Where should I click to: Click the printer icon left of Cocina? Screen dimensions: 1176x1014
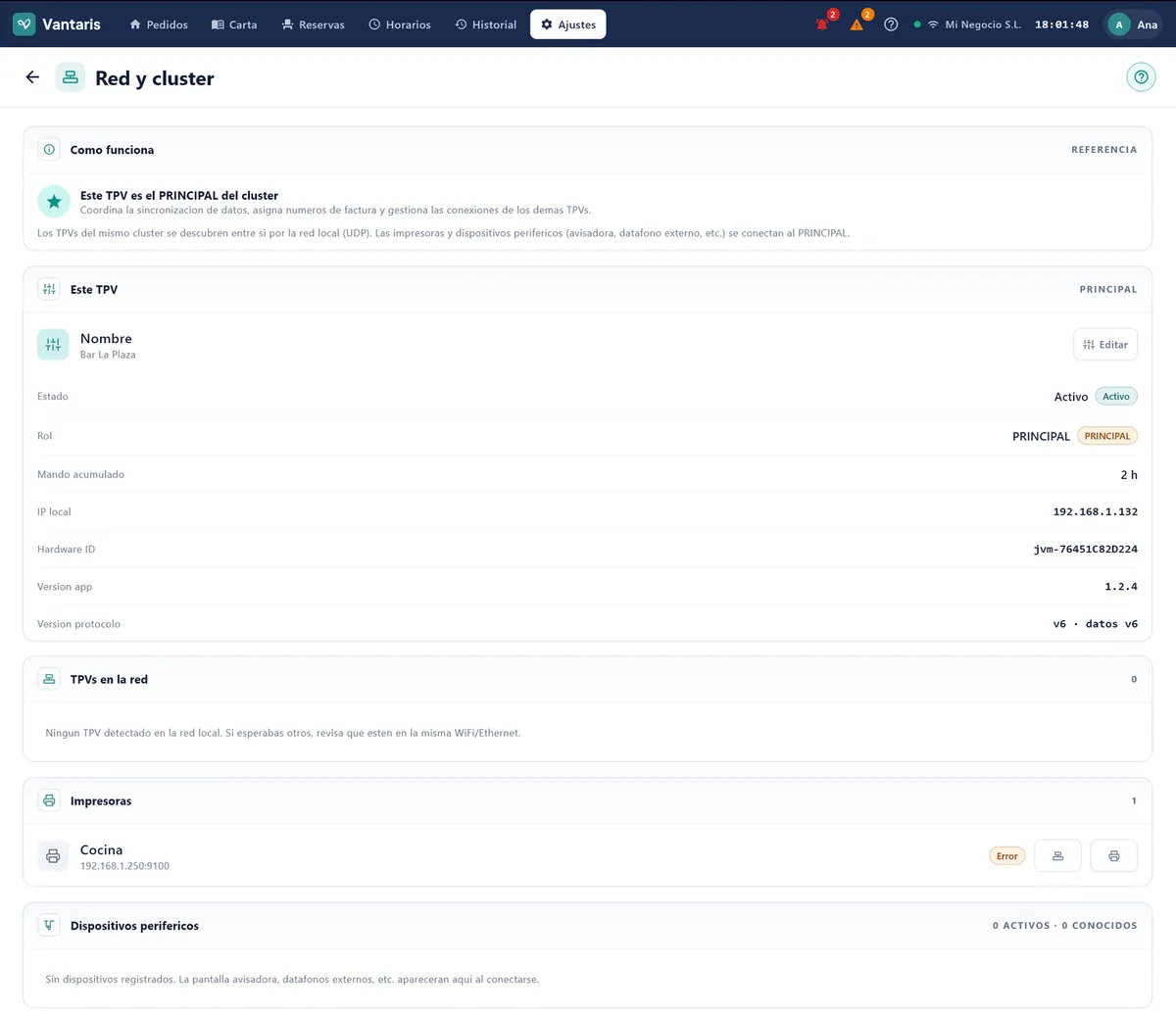pyautogui.click(x=53, y=856)
